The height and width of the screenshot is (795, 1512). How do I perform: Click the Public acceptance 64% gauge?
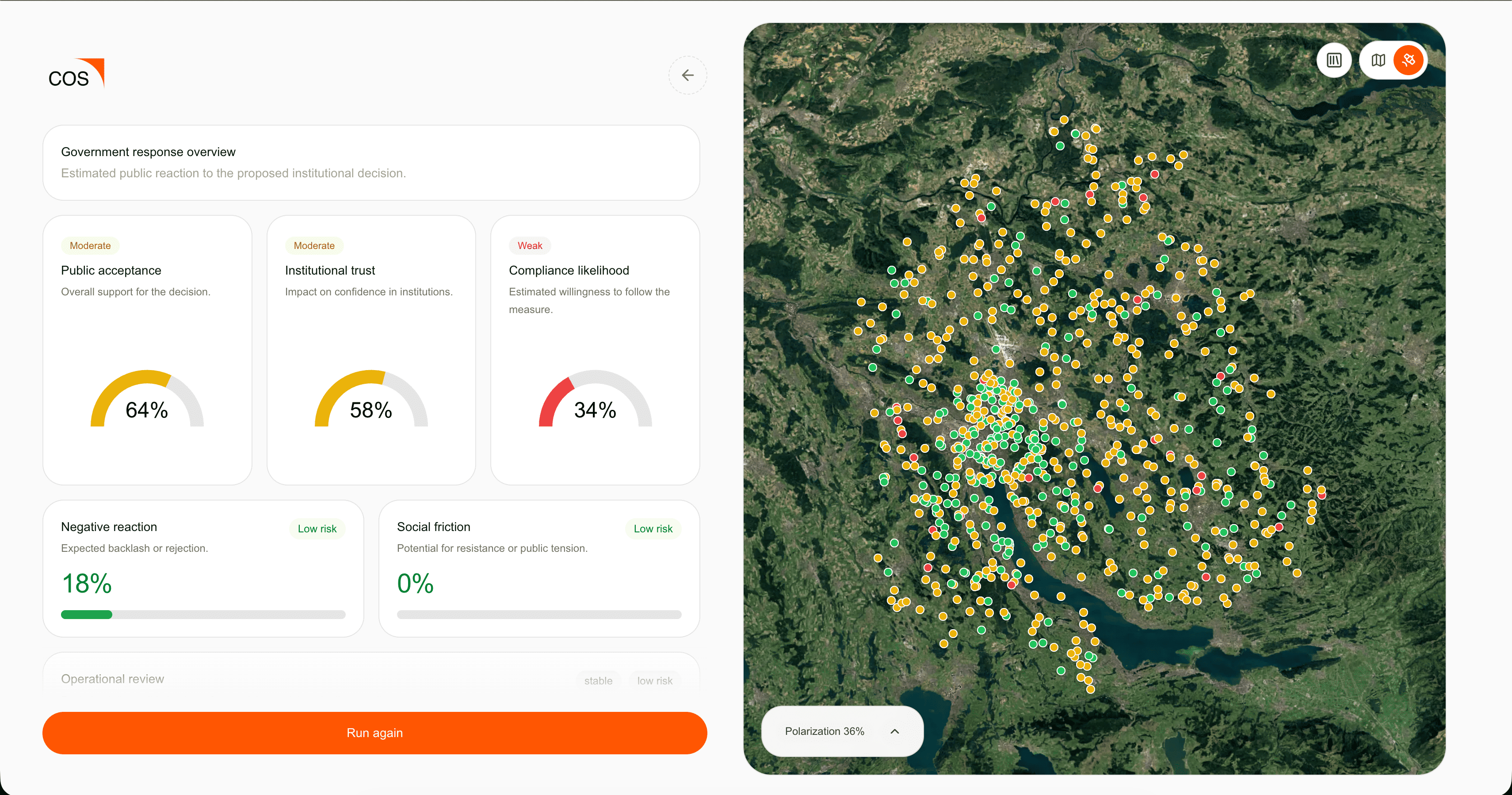tap(147, 399)
